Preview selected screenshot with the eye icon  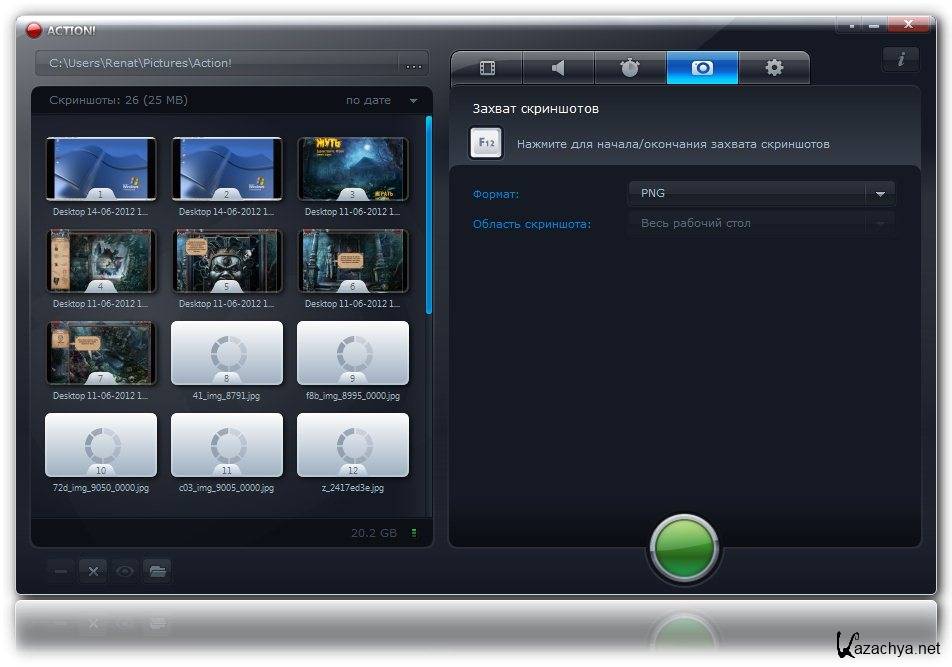[125, 571]
